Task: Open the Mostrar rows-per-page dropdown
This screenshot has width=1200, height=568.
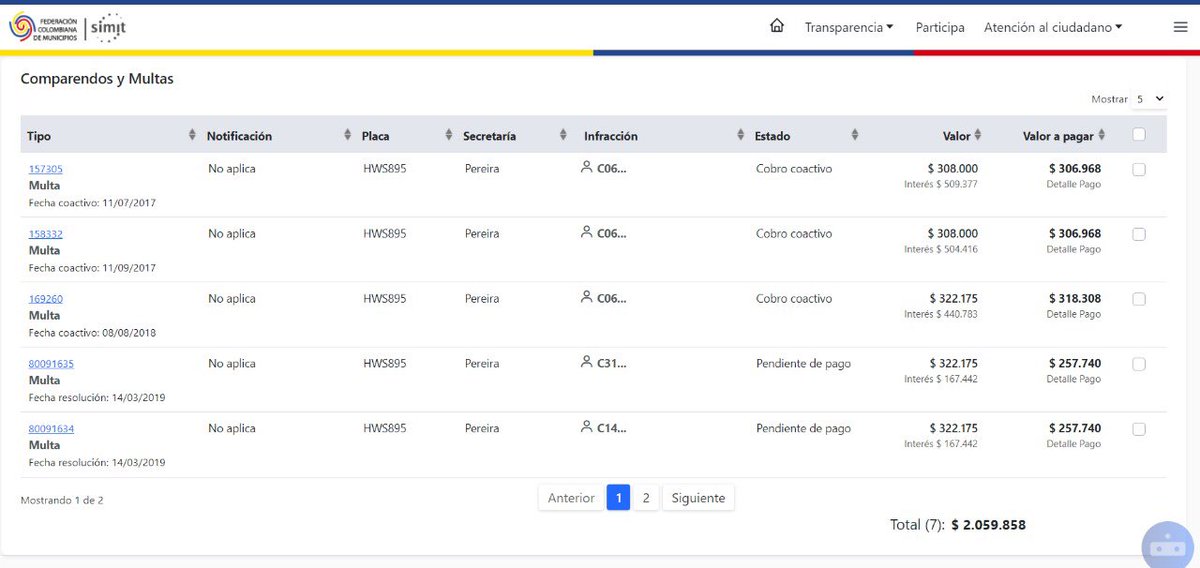Action: point(1150,99)
